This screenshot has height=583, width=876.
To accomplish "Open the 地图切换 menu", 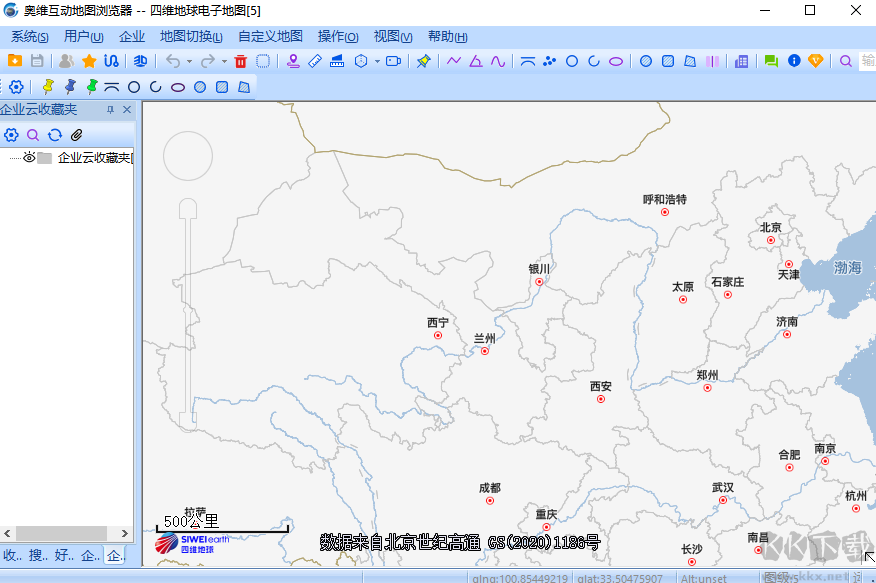I will (x=191, y=37).
